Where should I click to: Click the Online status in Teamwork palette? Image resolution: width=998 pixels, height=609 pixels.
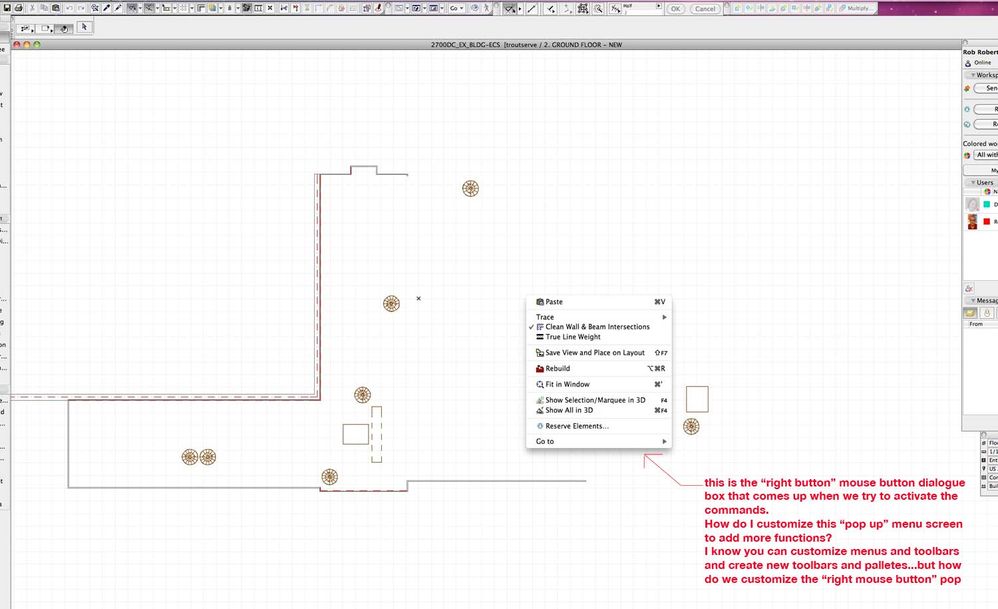(x=983, y=62)
